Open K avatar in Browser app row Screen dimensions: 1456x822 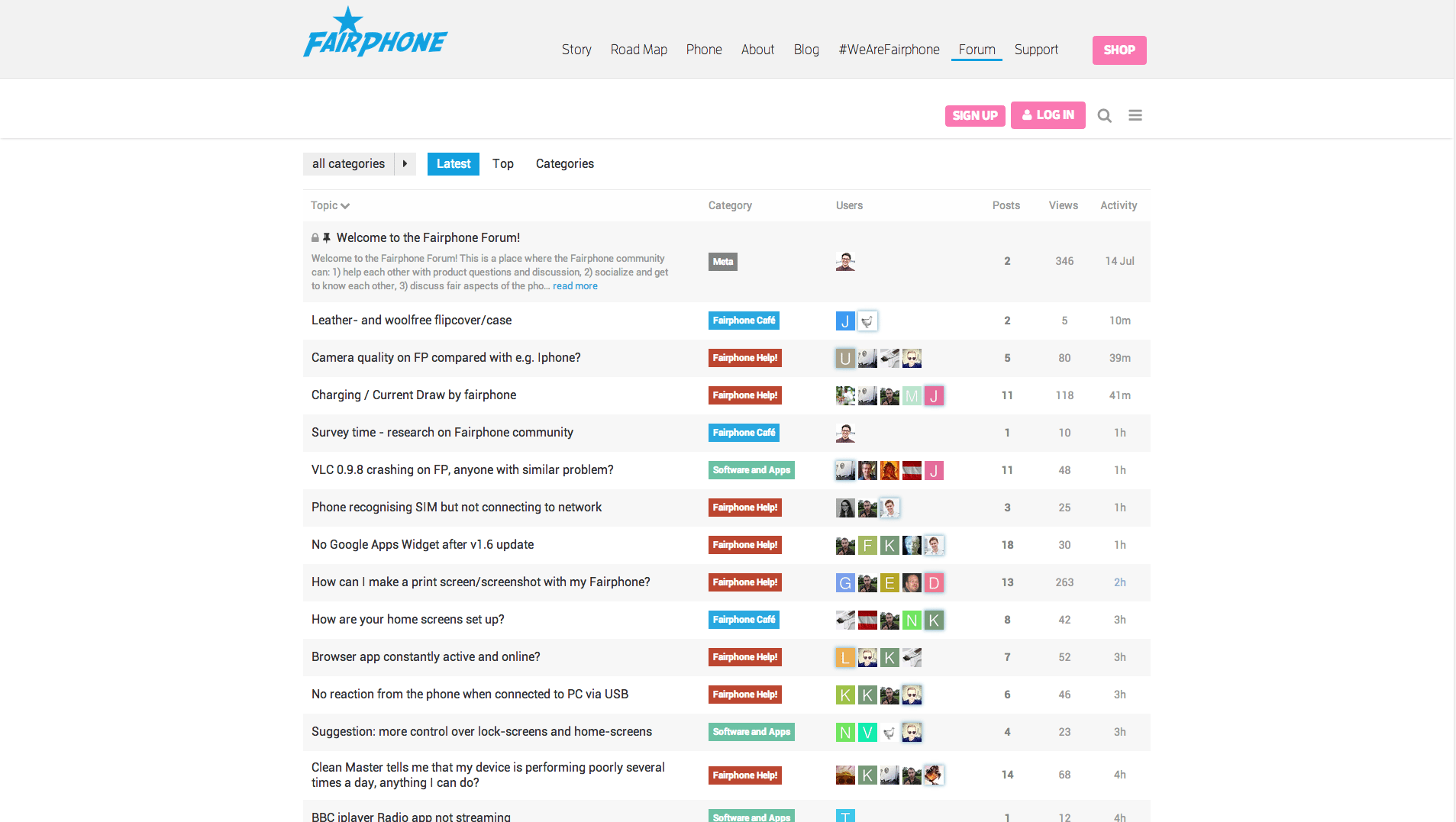889,658
